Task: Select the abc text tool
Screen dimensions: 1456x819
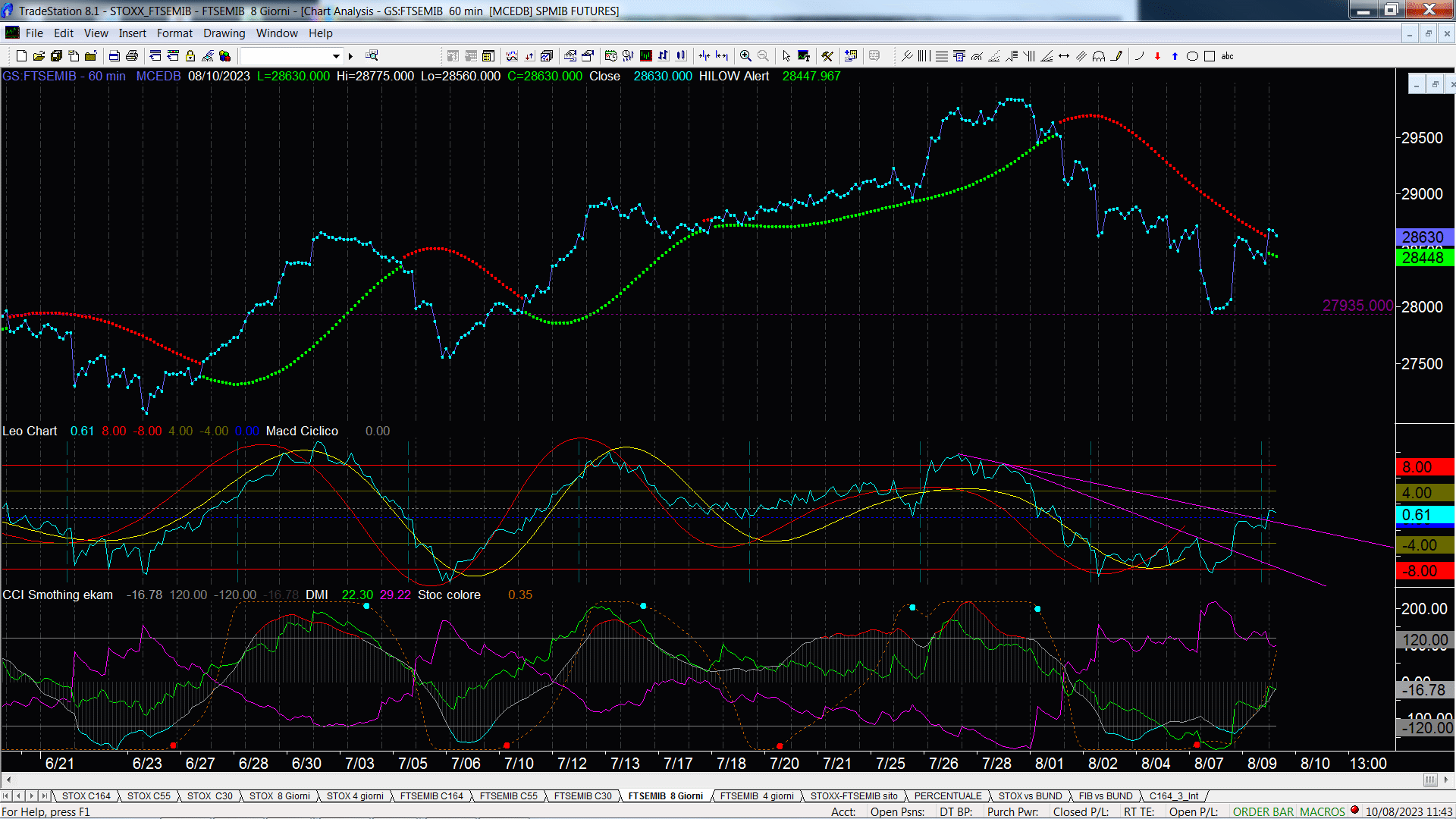Action: click(1227, 55)
